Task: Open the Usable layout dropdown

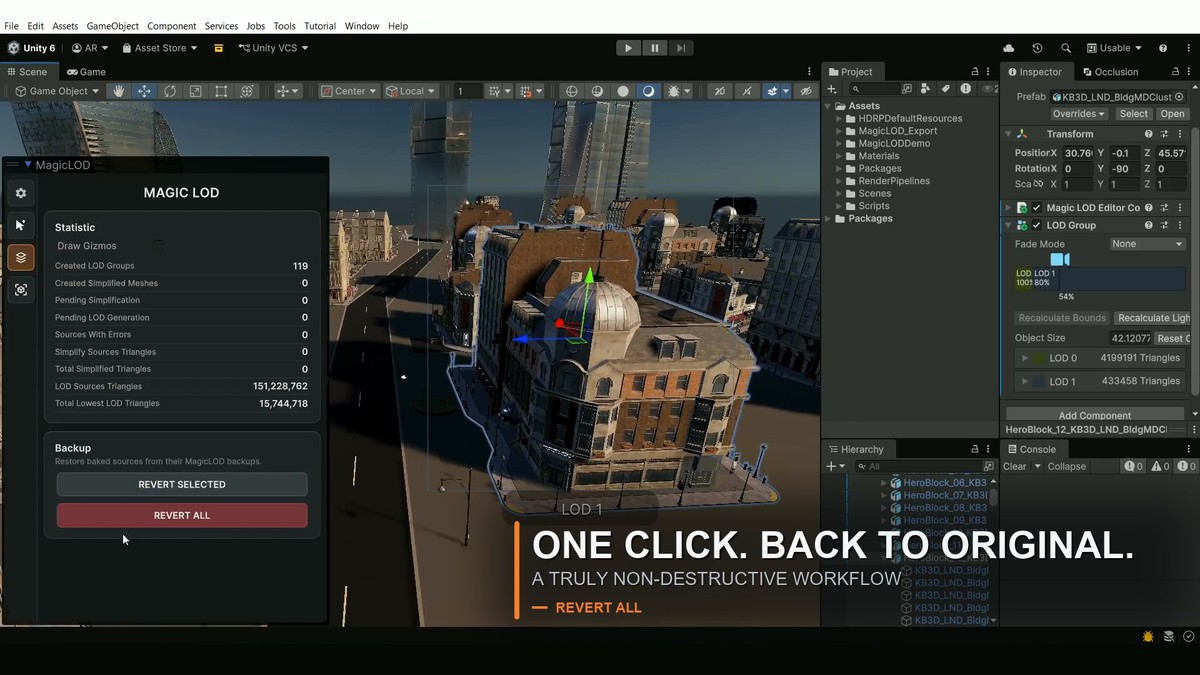Action: (1115, 48)
